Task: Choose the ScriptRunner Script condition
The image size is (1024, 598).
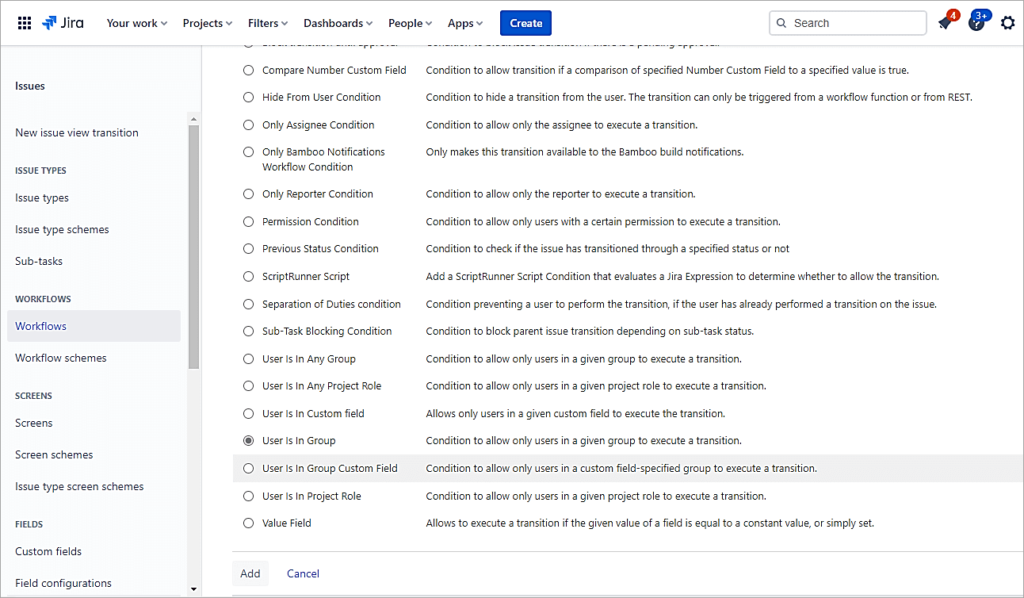Action: pos(247,276)
